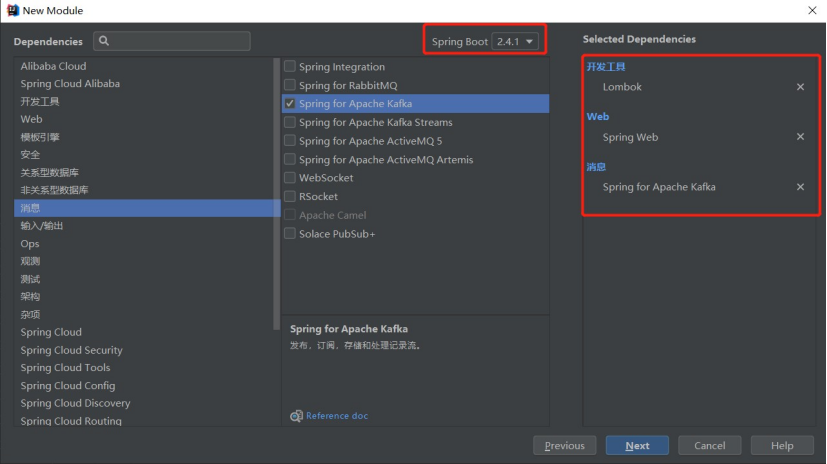Open Help for this dialog
The height and width of the screenshot is (464, 827).
click(x=782, y=446)
